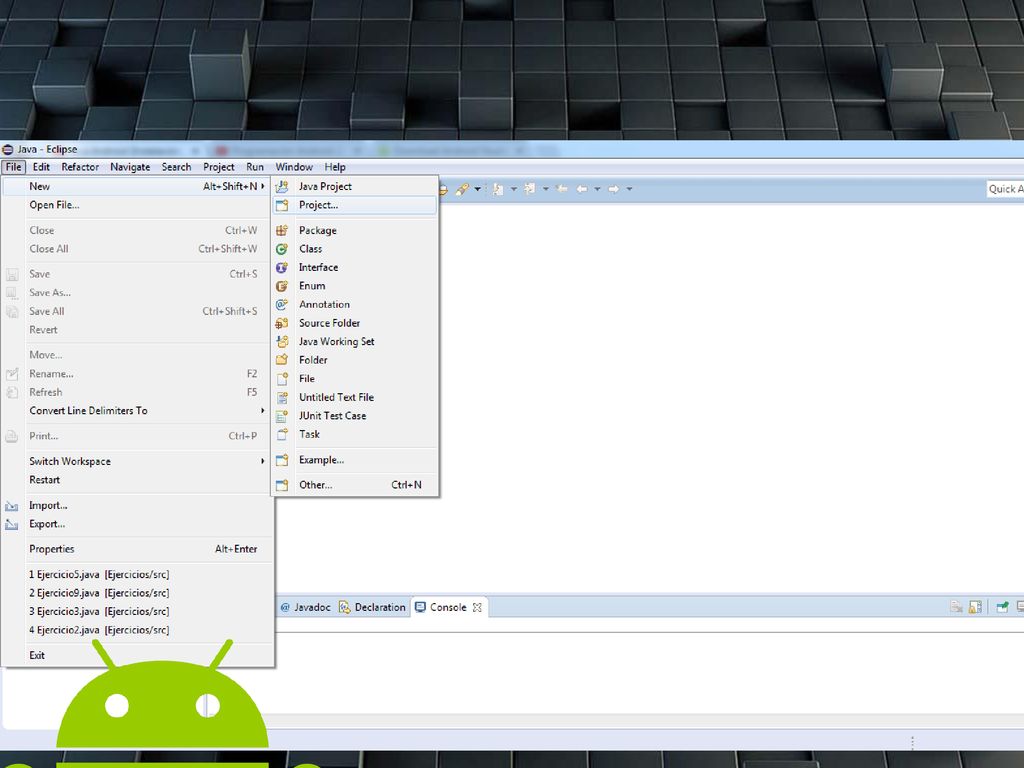Open the Back history dropdown
Image resolution: width=1024 pixels, height=768 pixels.
tap(597, 189)
